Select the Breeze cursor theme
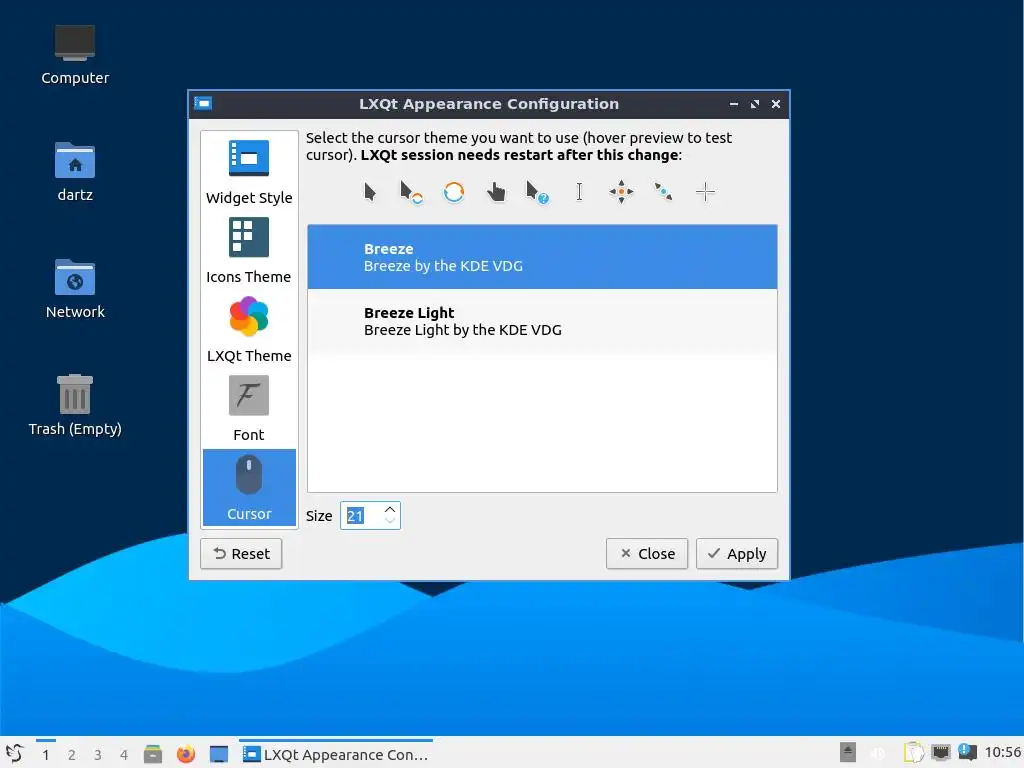 (x=542, y=257)
